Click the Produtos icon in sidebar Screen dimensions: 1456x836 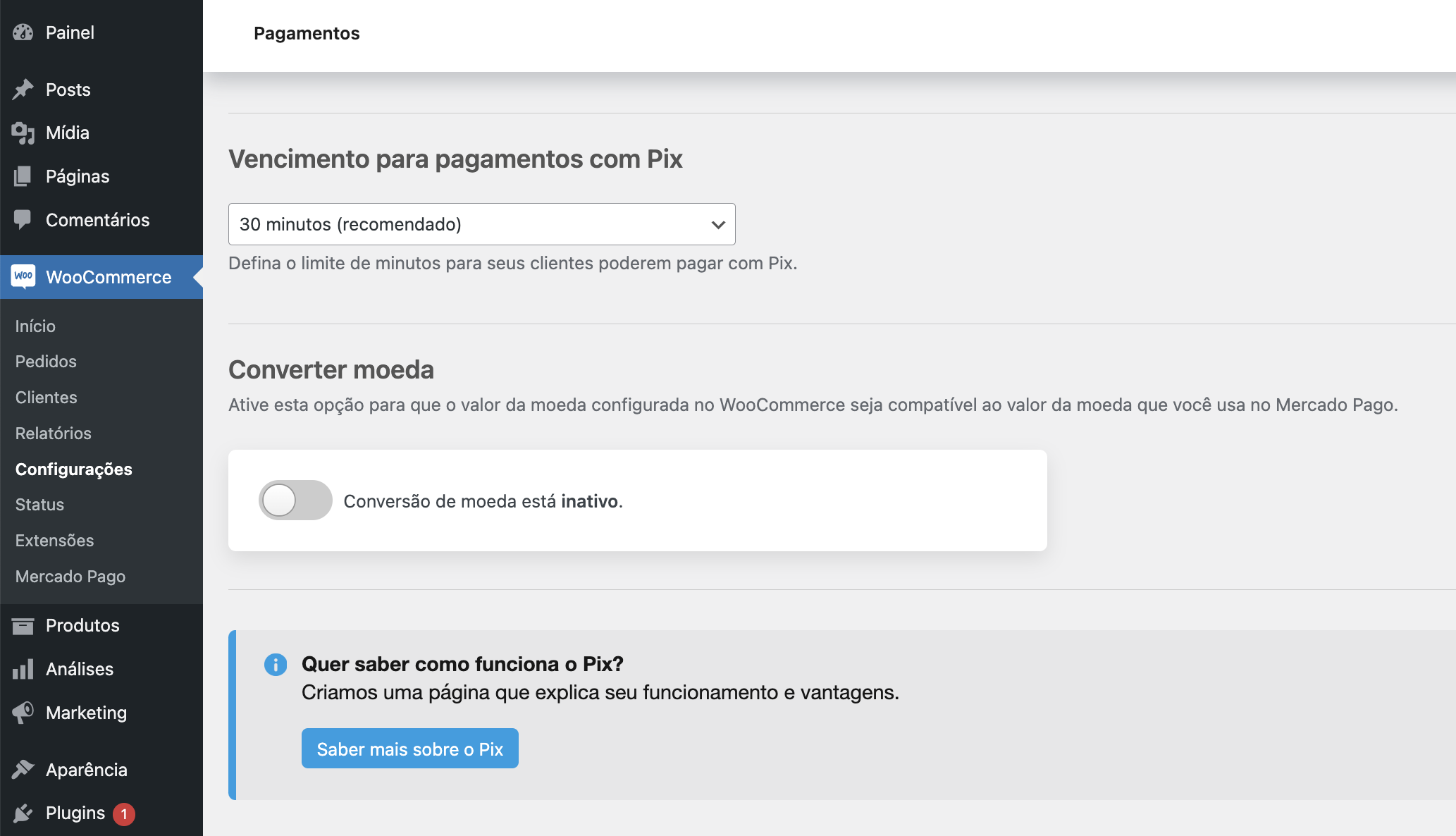[x=23, y=624]
